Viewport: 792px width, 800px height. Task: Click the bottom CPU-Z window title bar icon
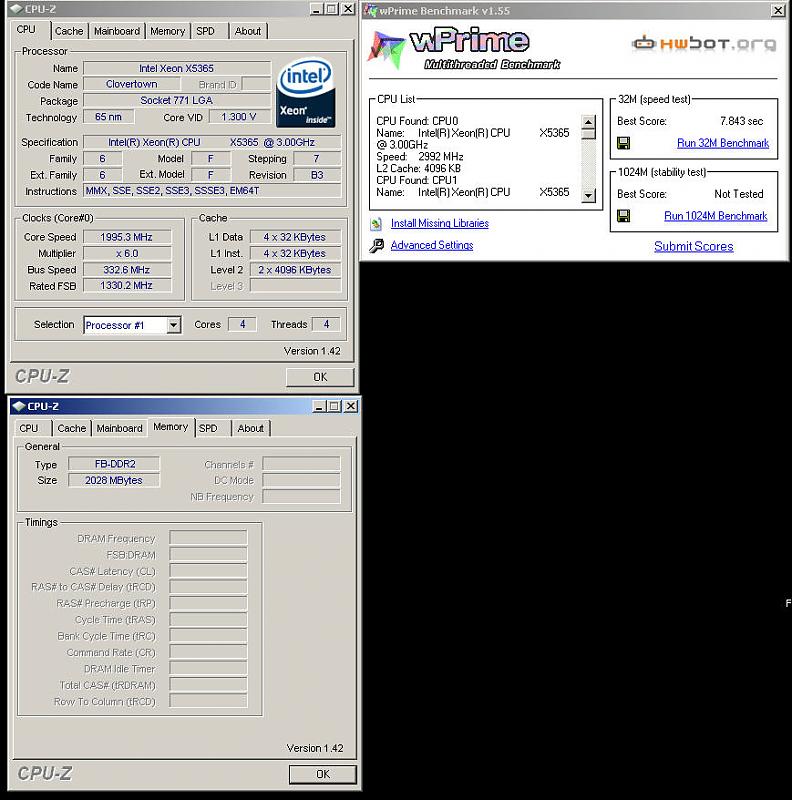(x=19, y=406)
